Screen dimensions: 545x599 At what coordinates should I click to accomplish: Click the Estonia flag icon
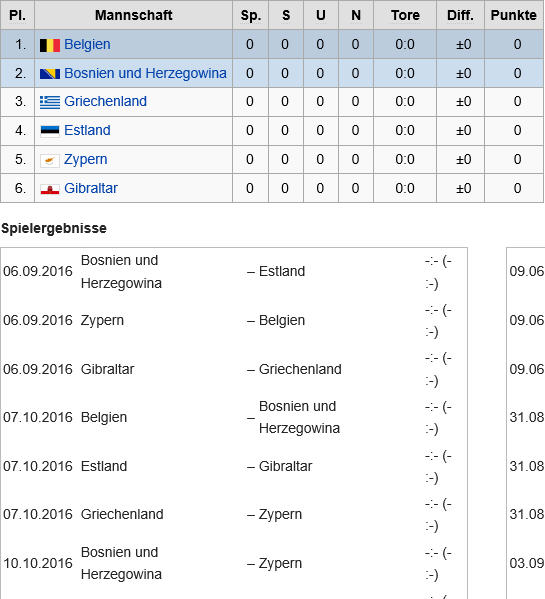pos(50,131)
